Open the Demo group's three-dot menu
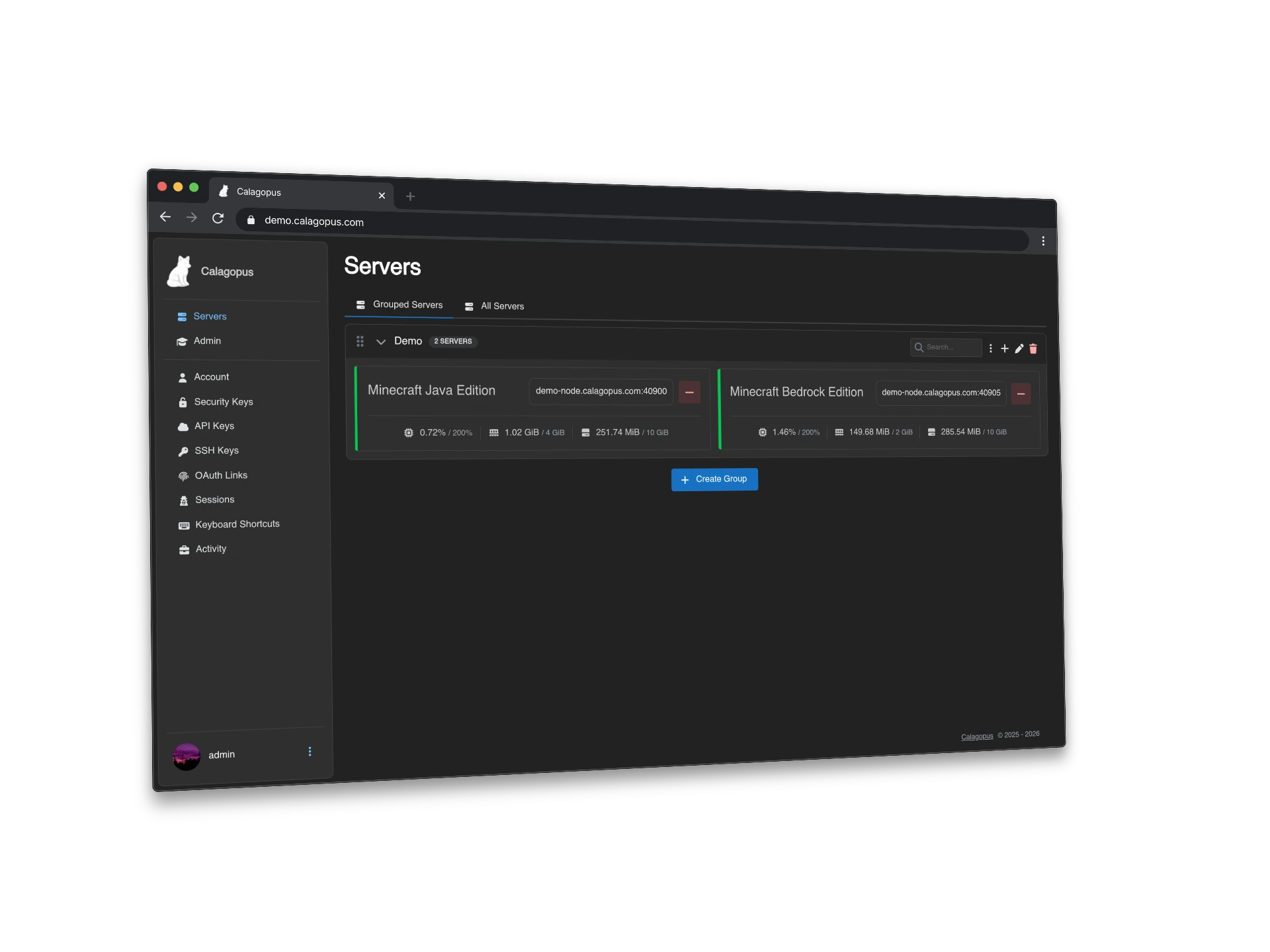This screenshot has width=1270, height=952. pos(990,348)
